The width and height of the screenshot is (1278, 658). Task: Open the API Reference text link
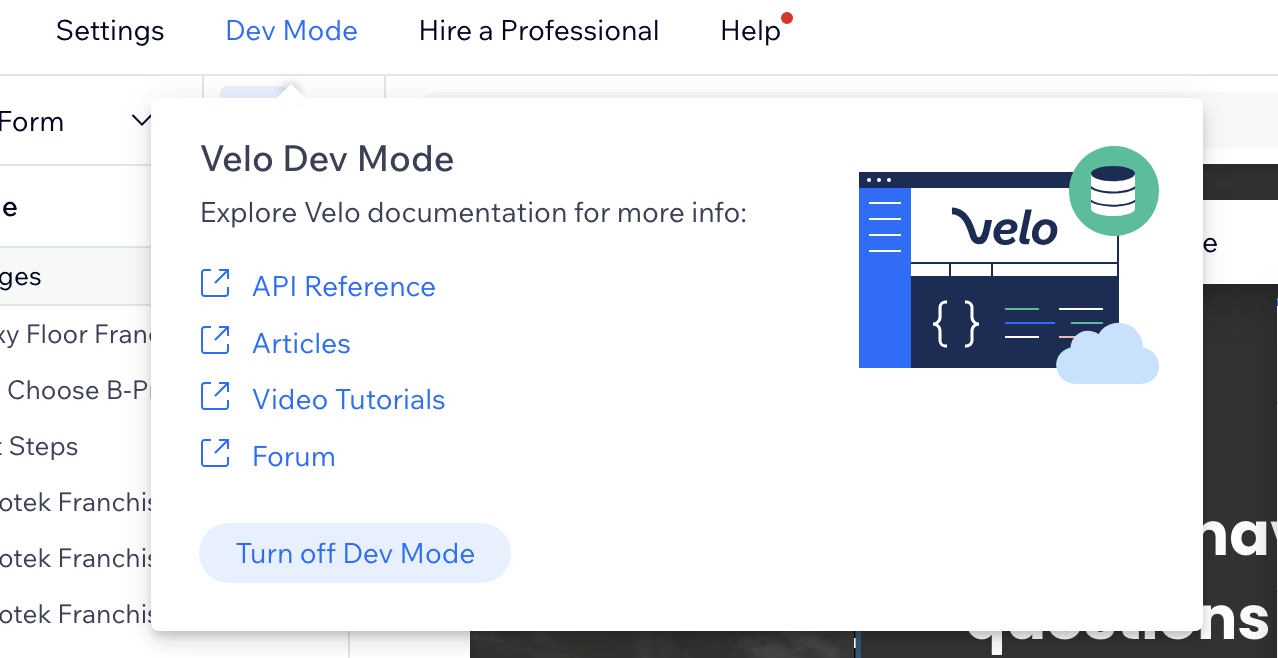343,287
